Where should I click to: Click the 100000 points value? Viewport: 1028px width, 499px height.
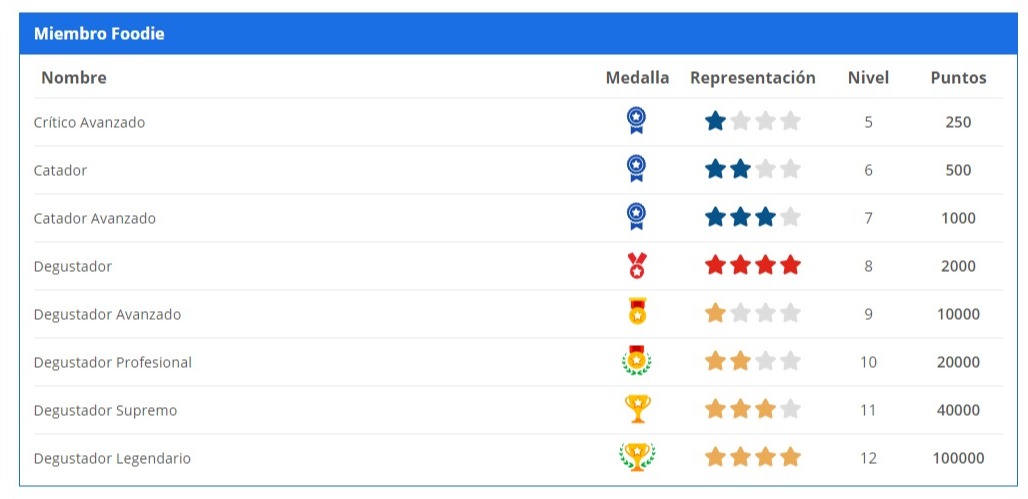[958, 458]
